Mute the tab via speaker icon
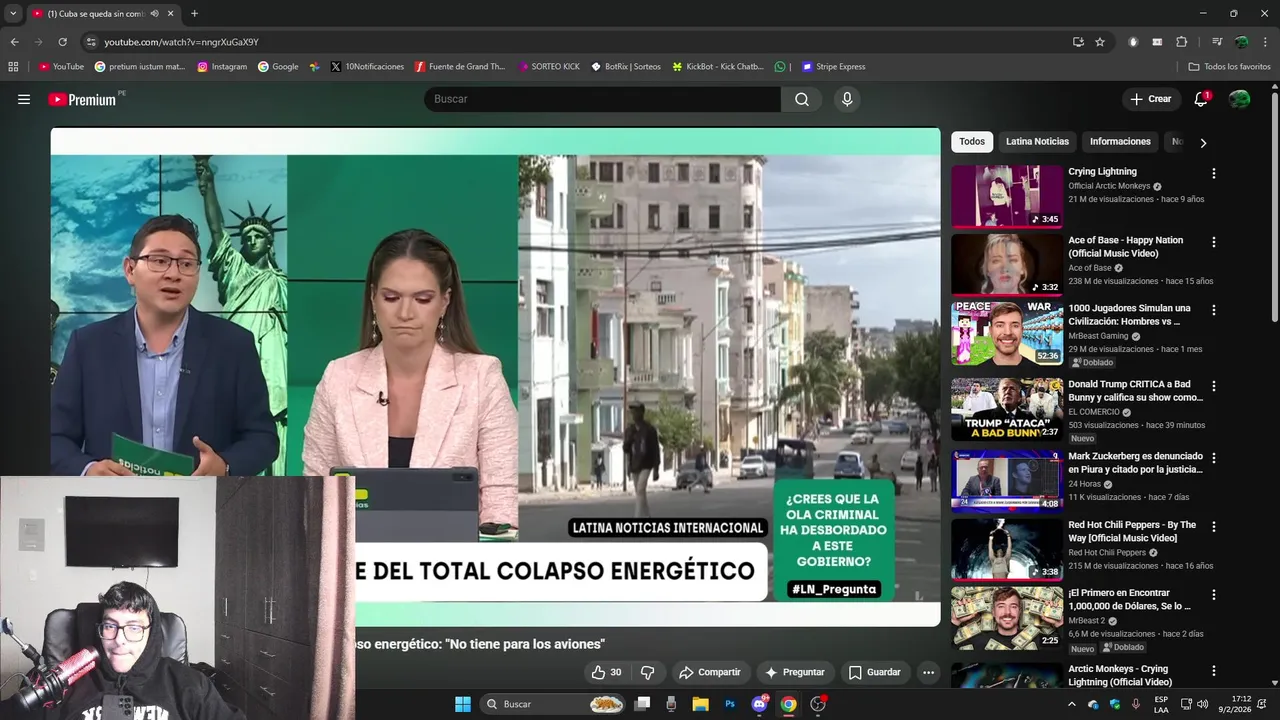 (x=154, y=14)
